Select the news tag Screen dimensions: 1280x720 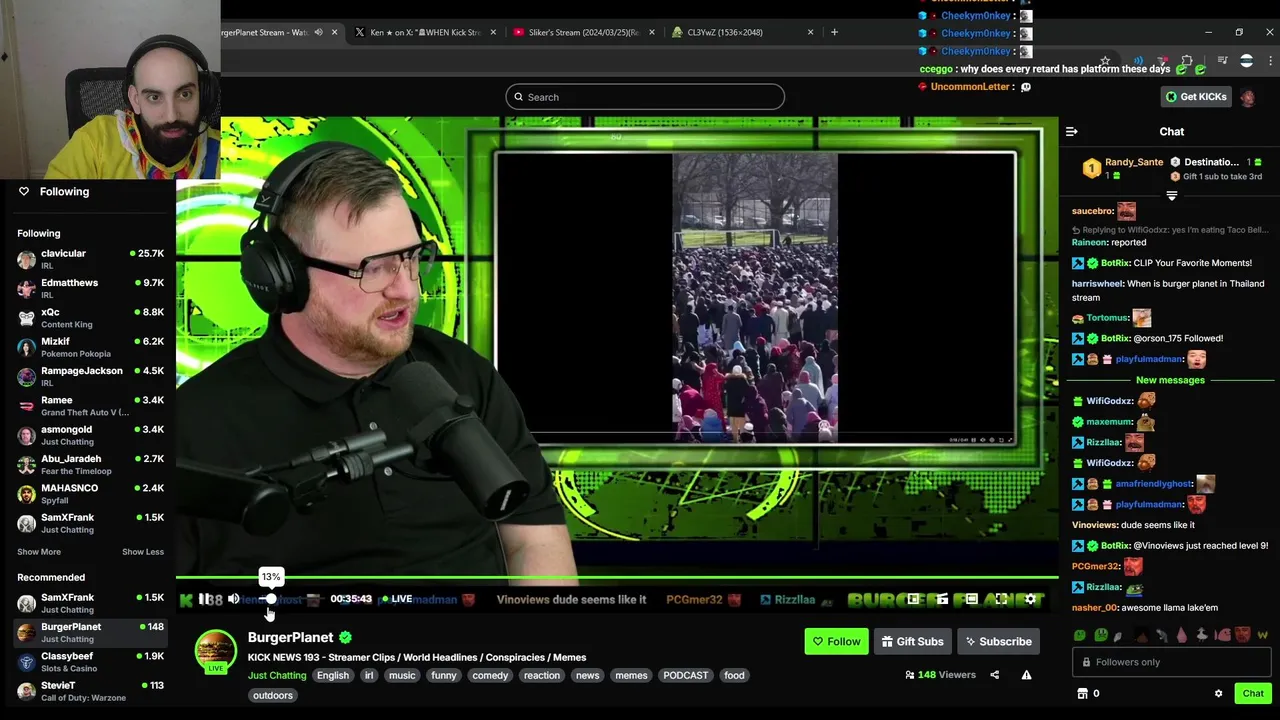click(x=588, y=675)
